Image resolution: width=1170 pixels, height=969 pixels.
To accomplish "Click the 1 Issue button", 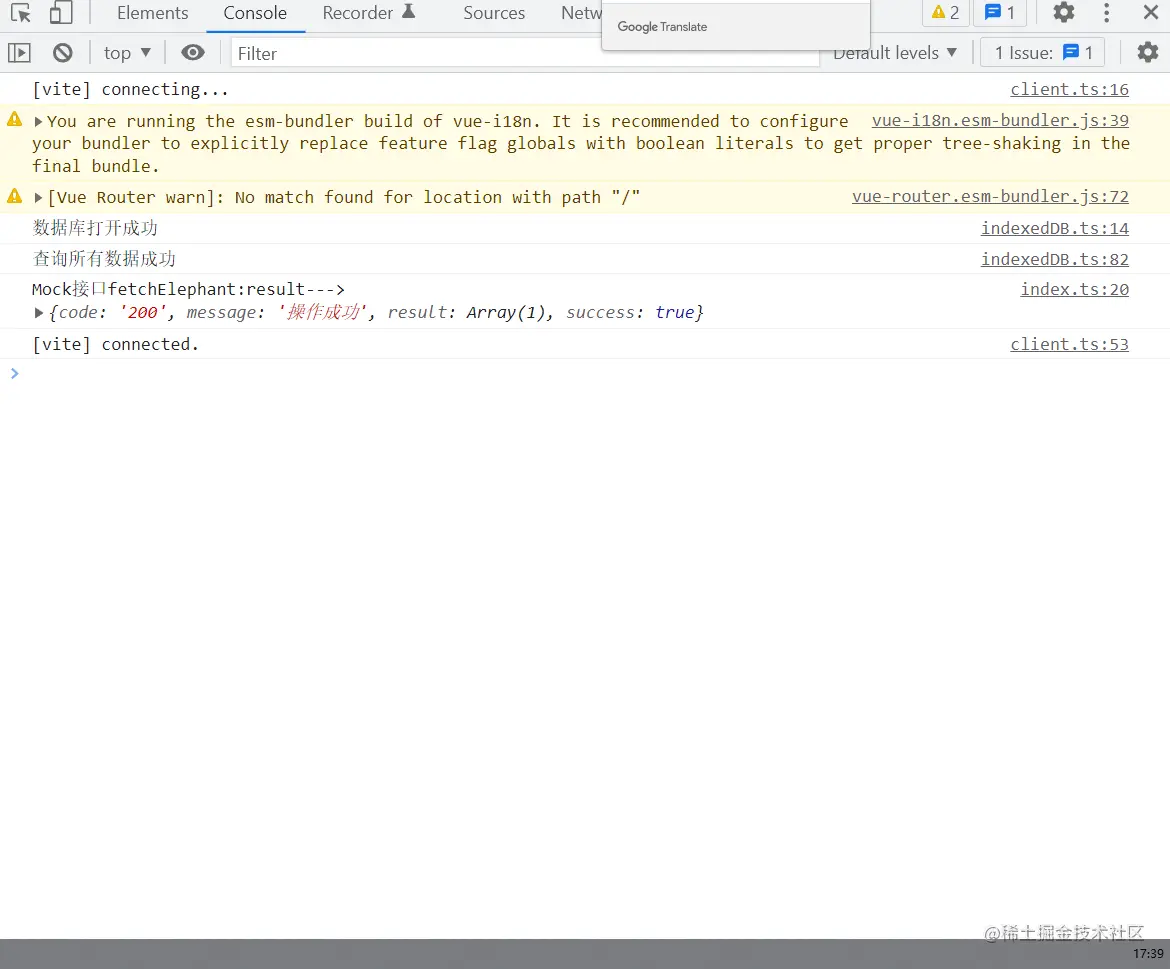I will (1042, 53).
